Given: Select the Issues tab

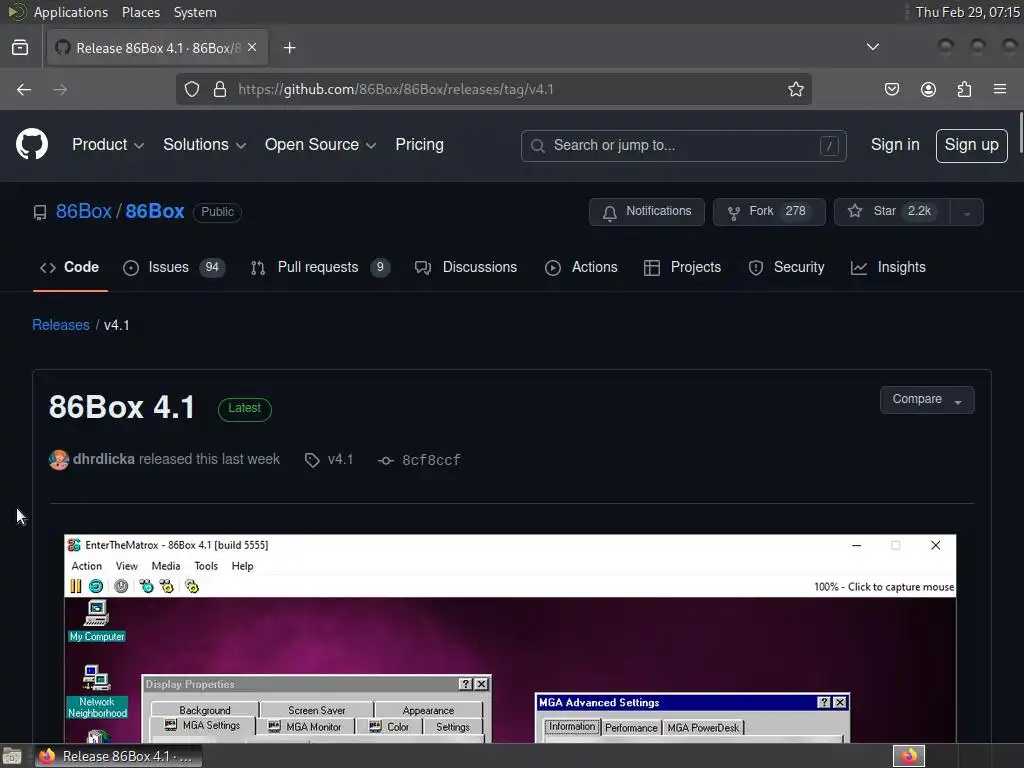Looking at the screenshot, I should click(x=174, y=267).
